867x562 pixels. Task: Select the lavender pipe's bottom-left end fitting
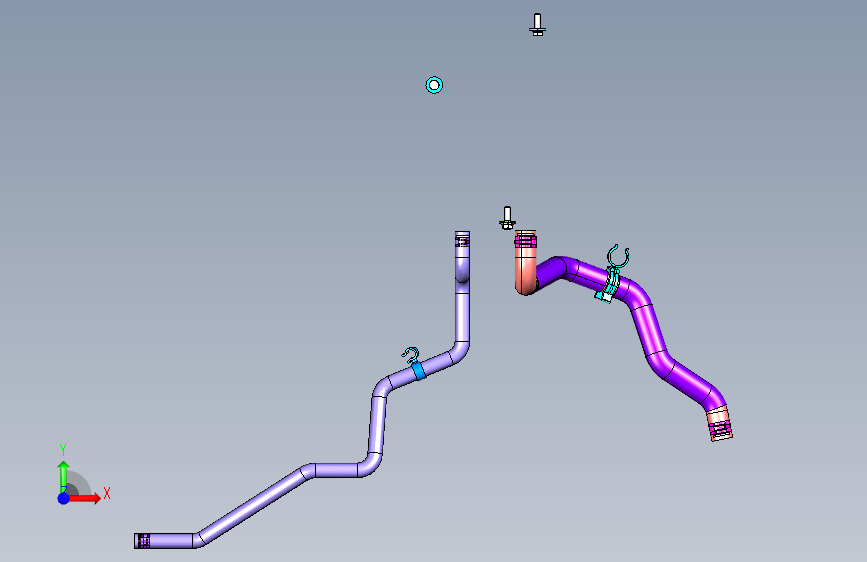(x=142, y=541)
